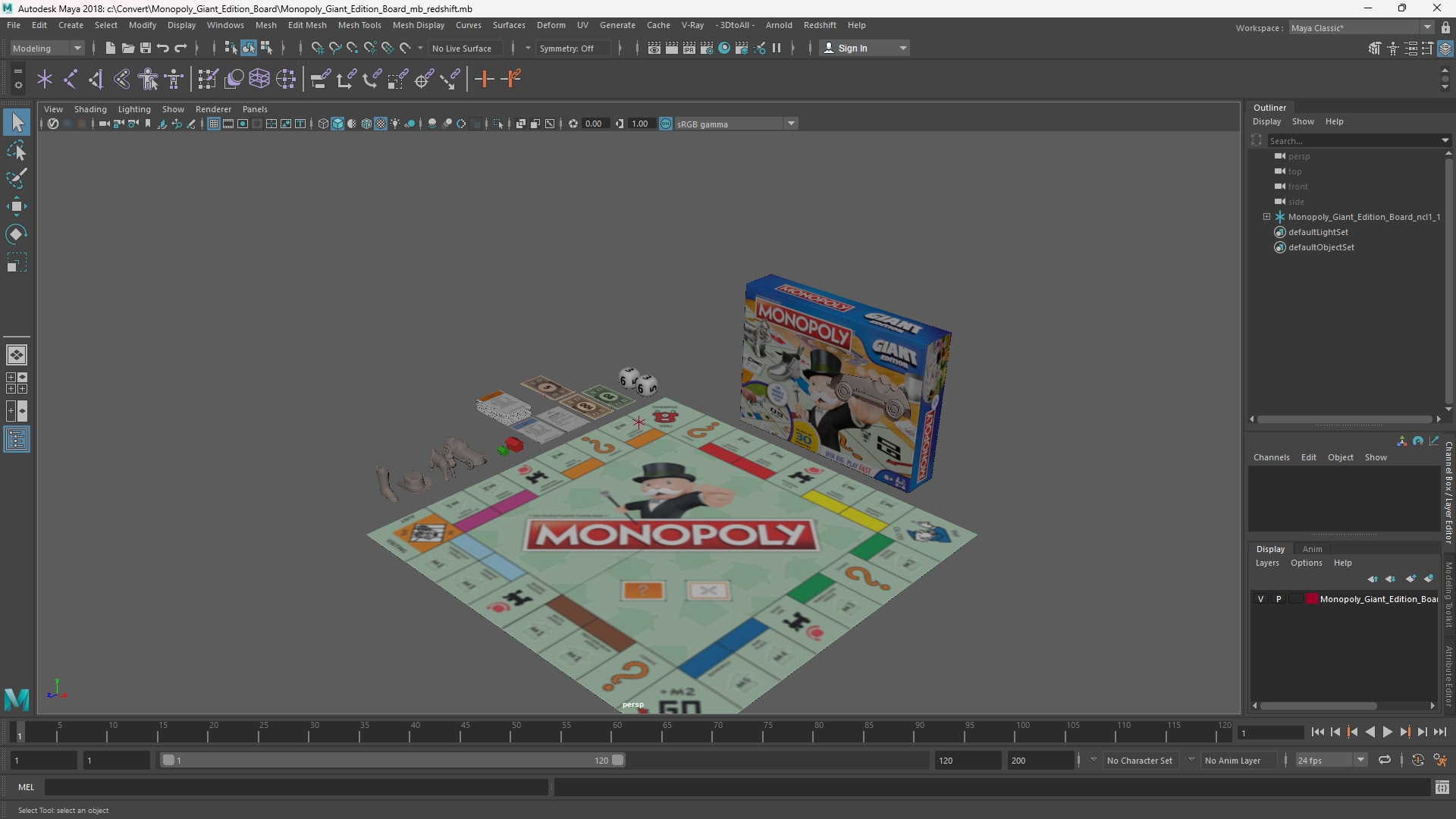Open the Hypershade sphere icon
The width and height of the screenshot is (1456, 819).
coord(724,48)
